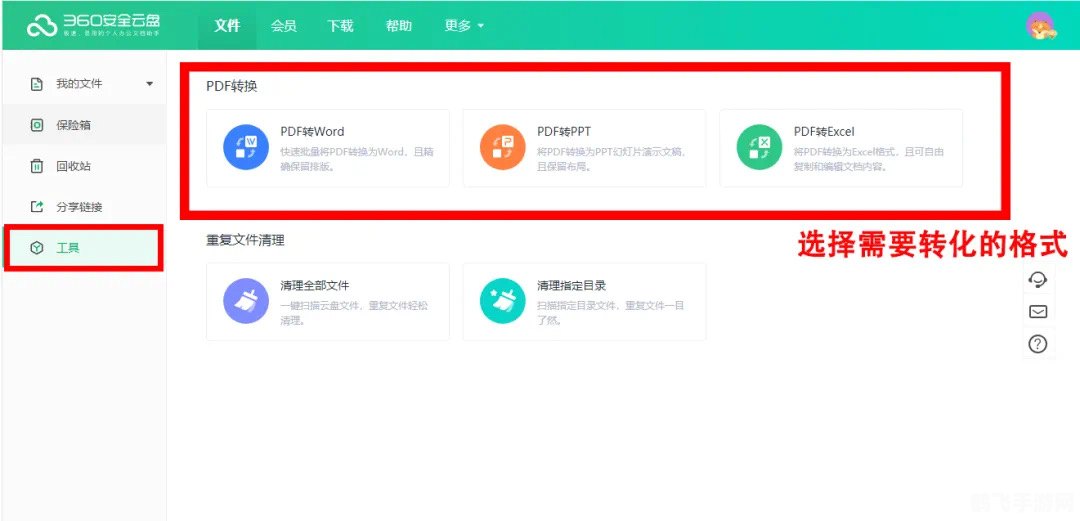This screenshot has width=1080, height=521.
Task: Open the 下载 tab
Action: pos(340,25)
